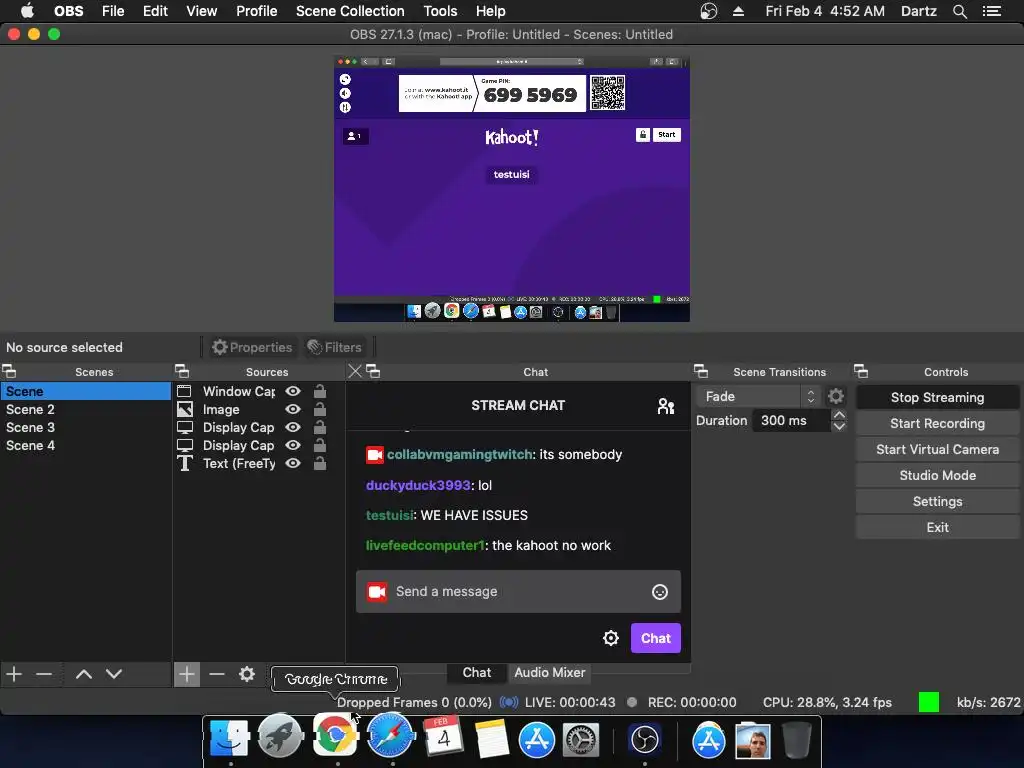Click the Send a message field

[518, 592]
